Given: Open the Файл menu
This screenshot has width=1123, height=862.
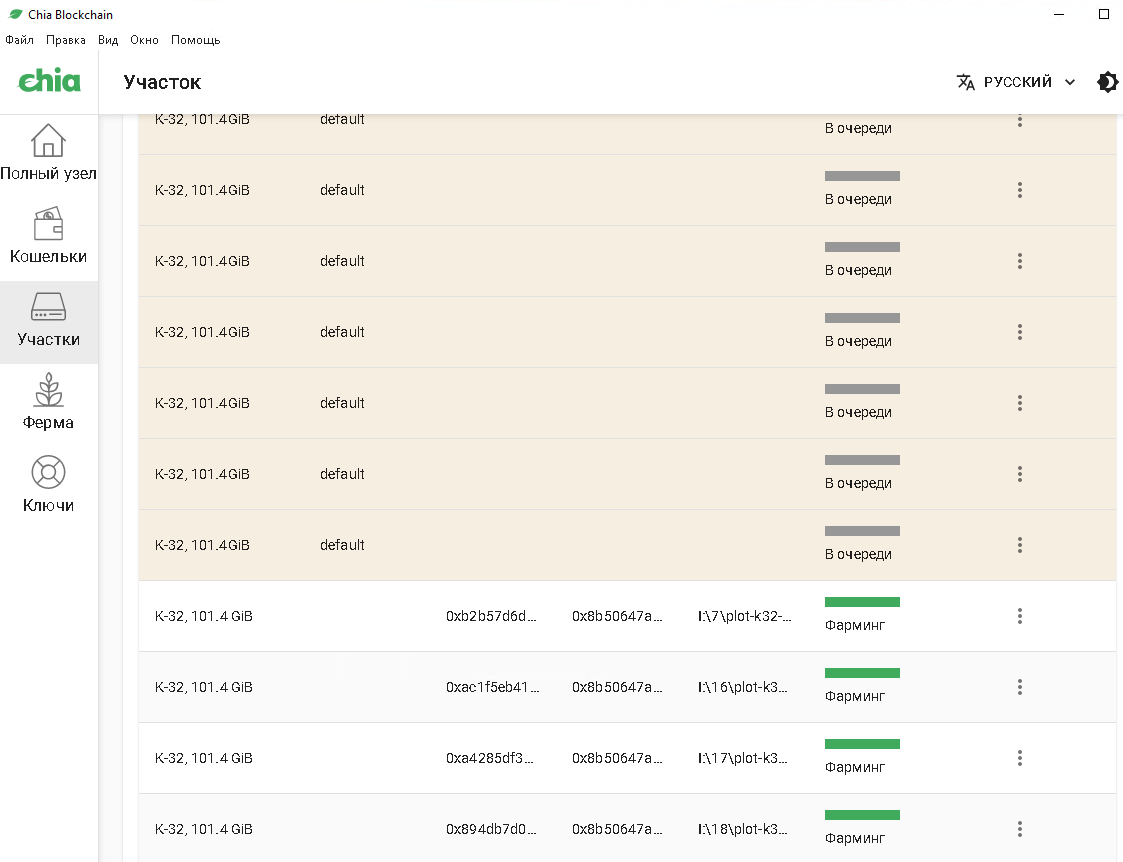Looking at the screenshot, I should [x=19, y=40].
